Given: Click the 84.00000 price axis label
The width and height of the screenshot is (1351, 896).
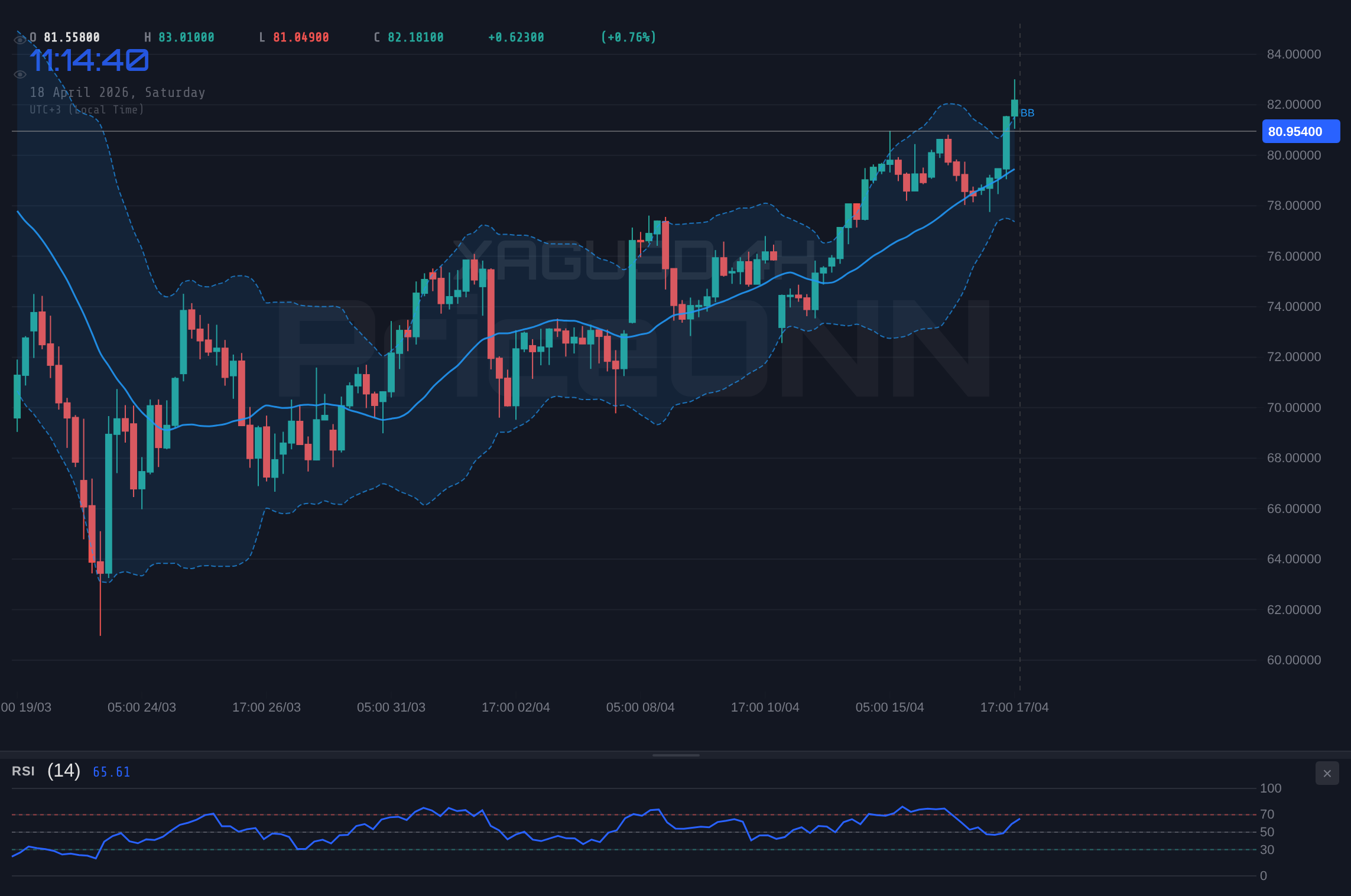Looking at the screenshot, I should (1294, 54).
